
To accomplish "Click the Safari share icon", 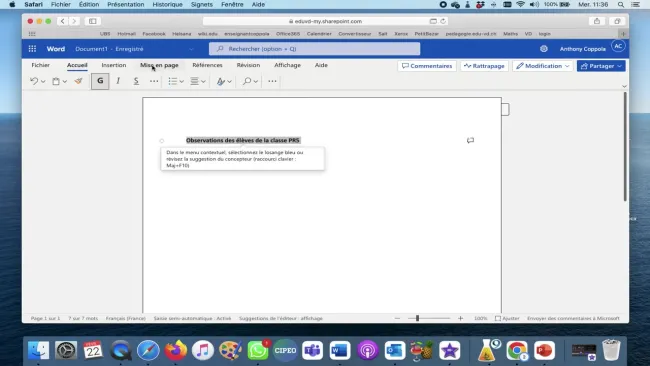I will pyautogui.click(x=597, y=21).
